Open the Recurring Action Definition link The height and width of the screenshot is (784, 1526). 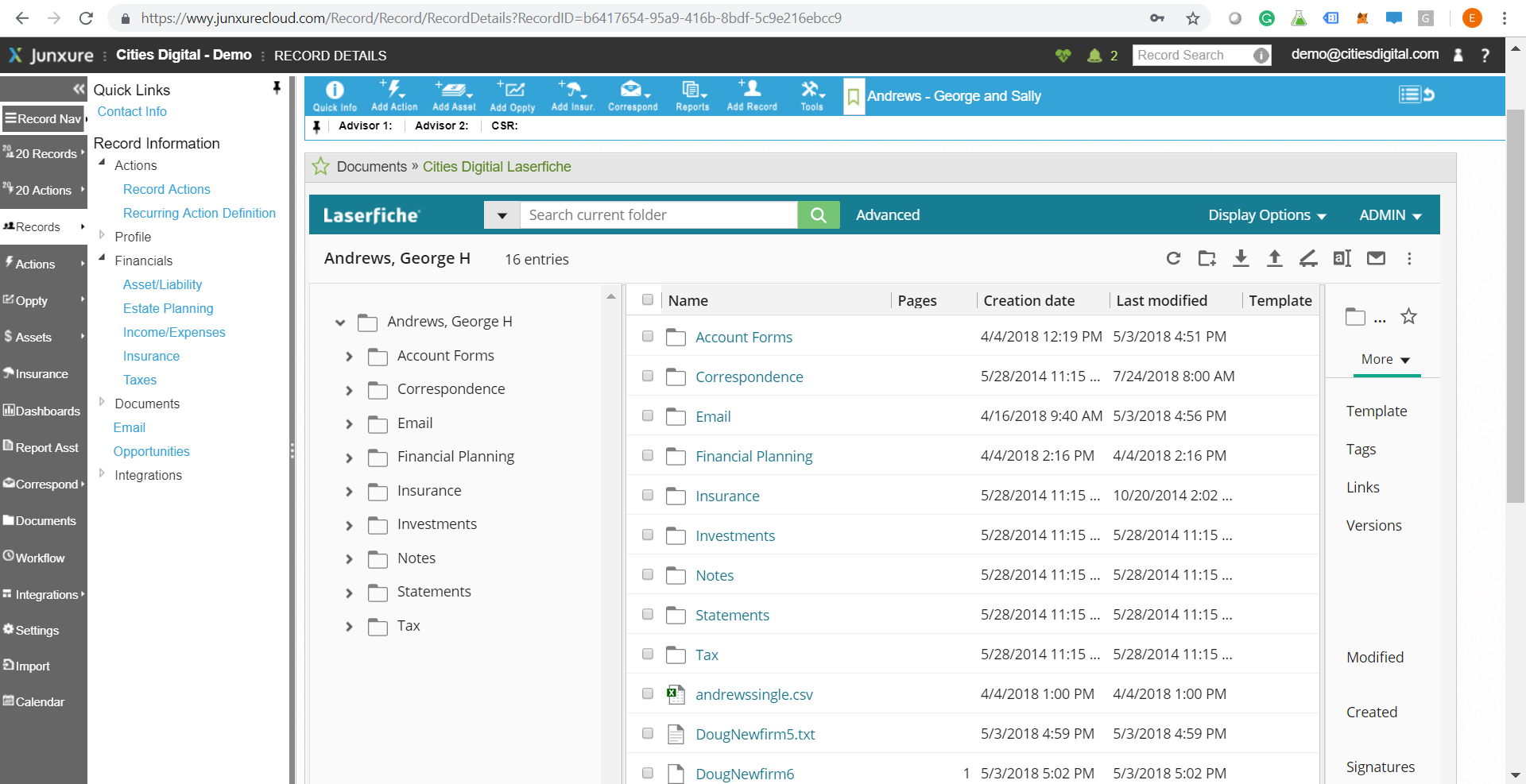tap(199, 213)
